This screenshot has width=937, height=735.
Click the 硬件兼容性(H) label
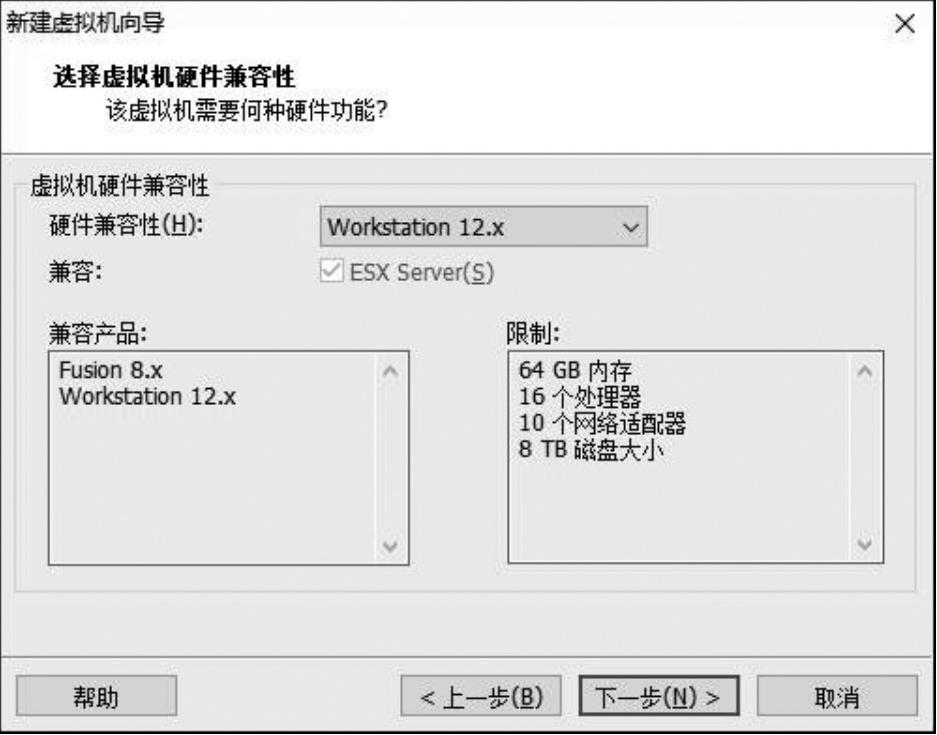(126, 225)
